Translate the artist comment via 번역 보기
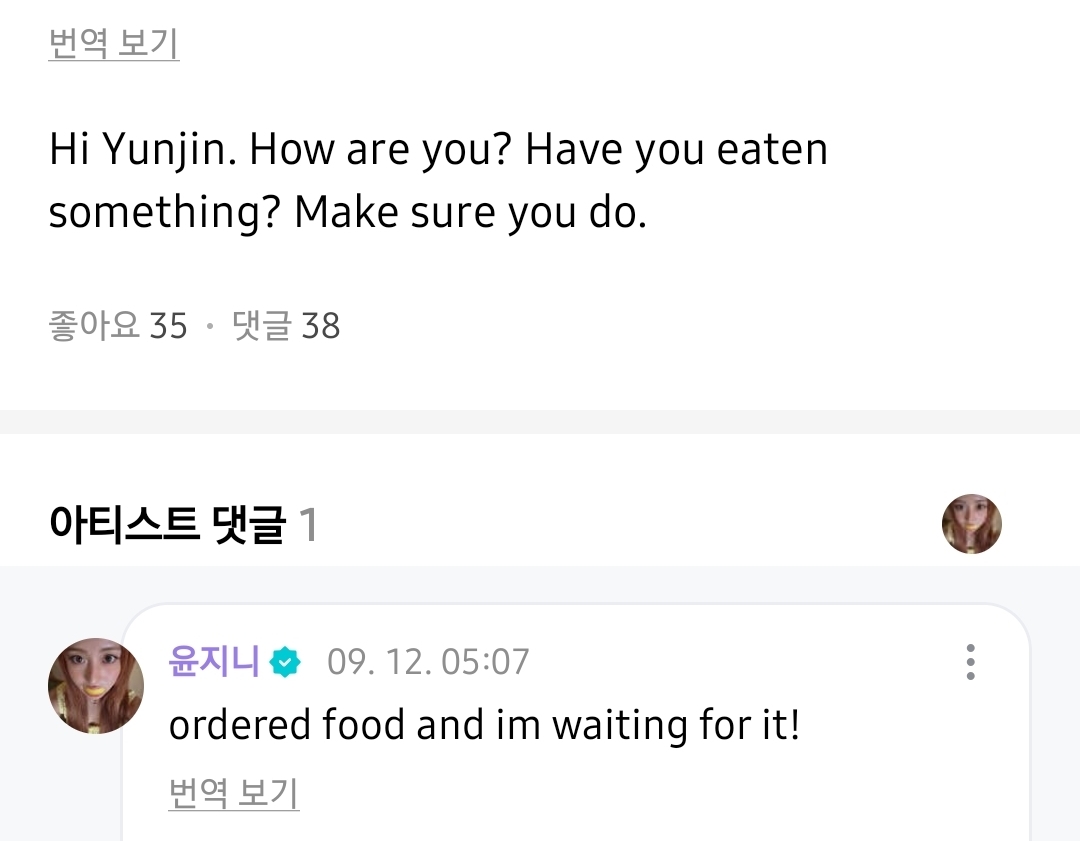Screen dimensions: 1080x841 (x=233, y=793)
